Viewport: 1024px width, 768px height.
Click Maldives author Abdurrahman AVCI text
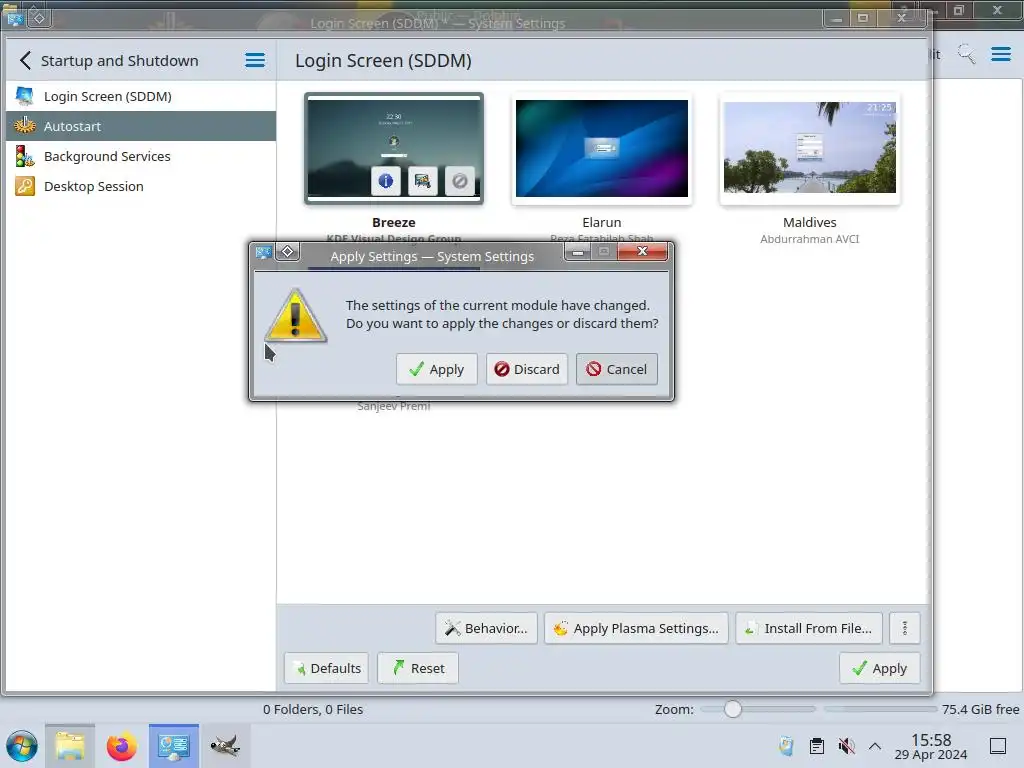point(810,239)
